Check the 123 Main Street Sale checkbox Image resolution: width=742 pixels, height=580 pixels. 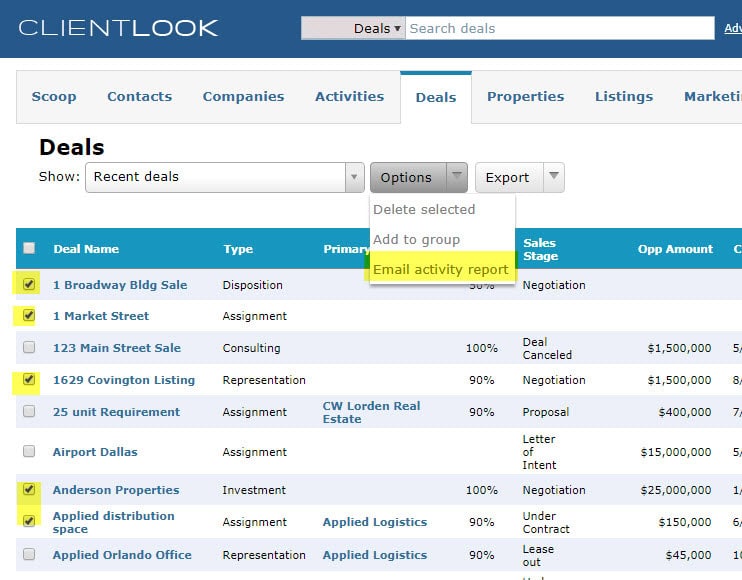click(x=29, y=347)
